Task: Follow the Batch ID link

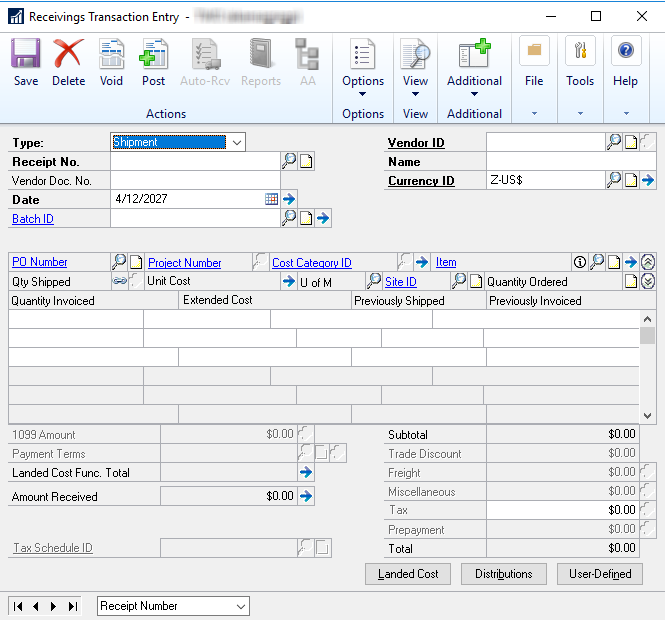Action: pos(33,219)
